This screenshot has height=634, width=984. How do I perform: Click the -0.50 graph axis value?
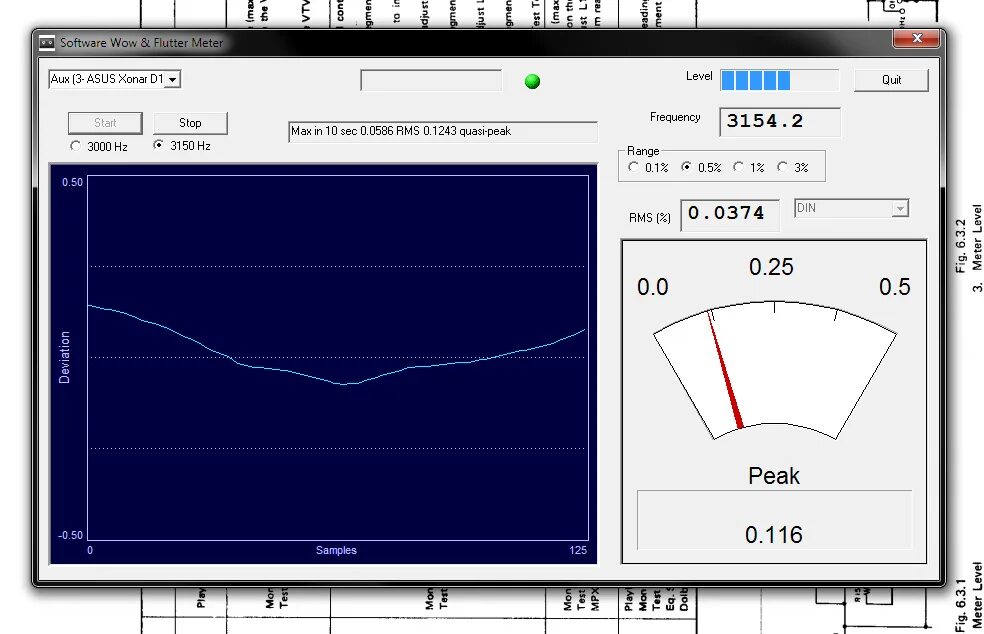click(x=70, y=535)
